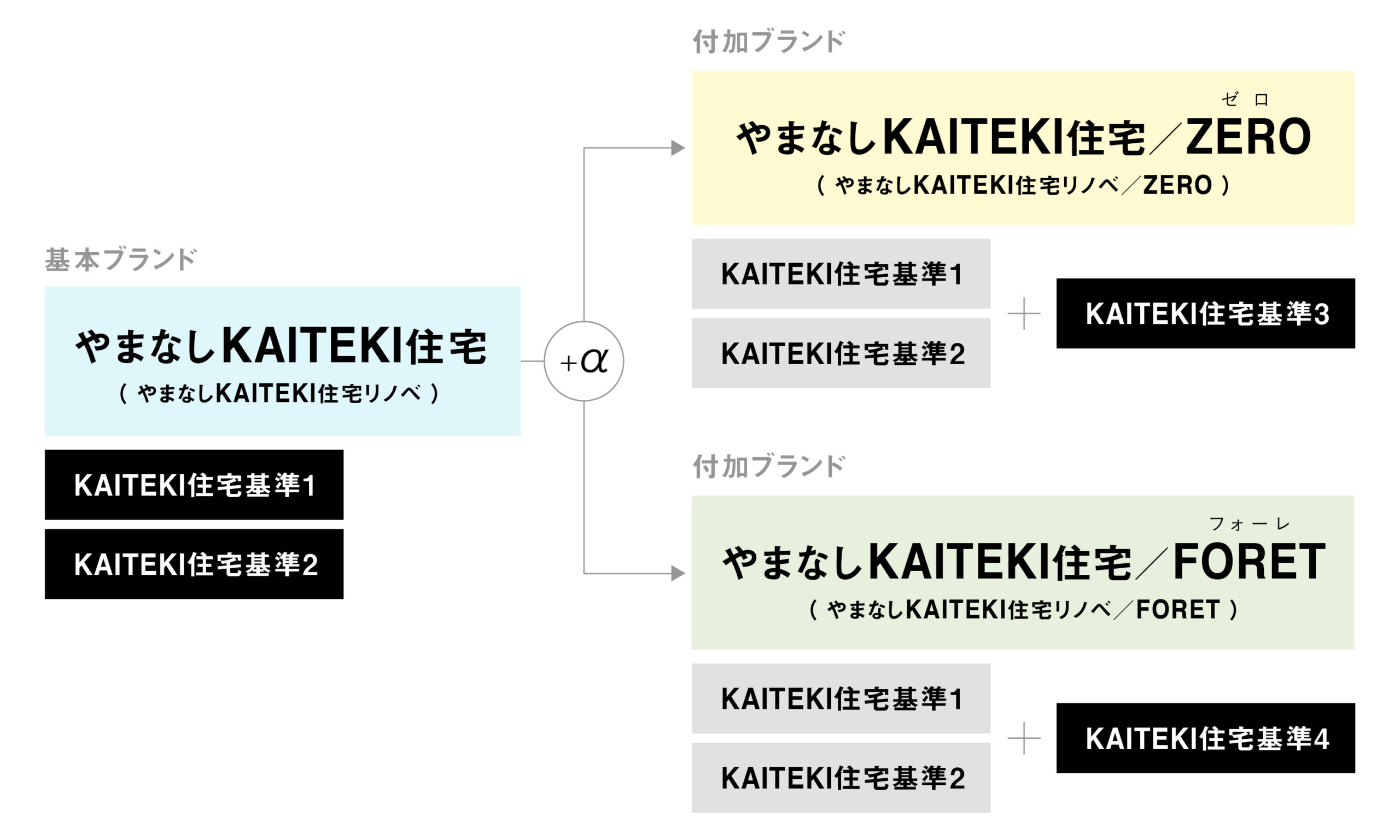
Task: Click the +α circle symbol
Action: pyautogui.click(x=584, y=361)
